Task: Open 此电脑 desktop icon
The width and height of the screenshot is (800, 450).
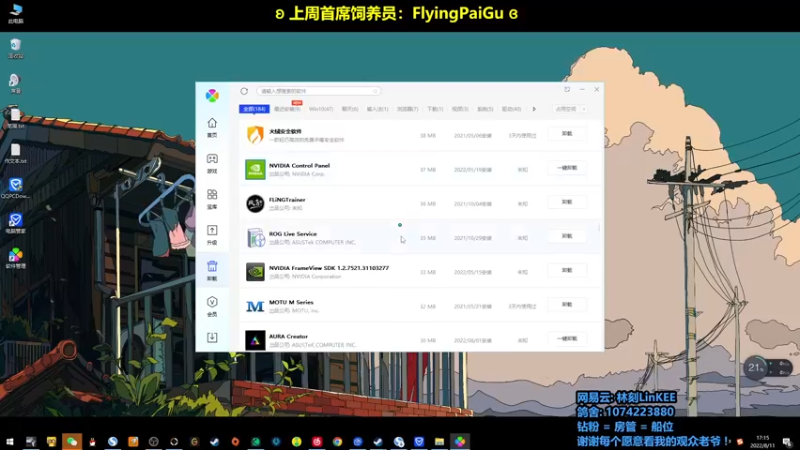Action: pyautogui.click(x=16, y=14)
